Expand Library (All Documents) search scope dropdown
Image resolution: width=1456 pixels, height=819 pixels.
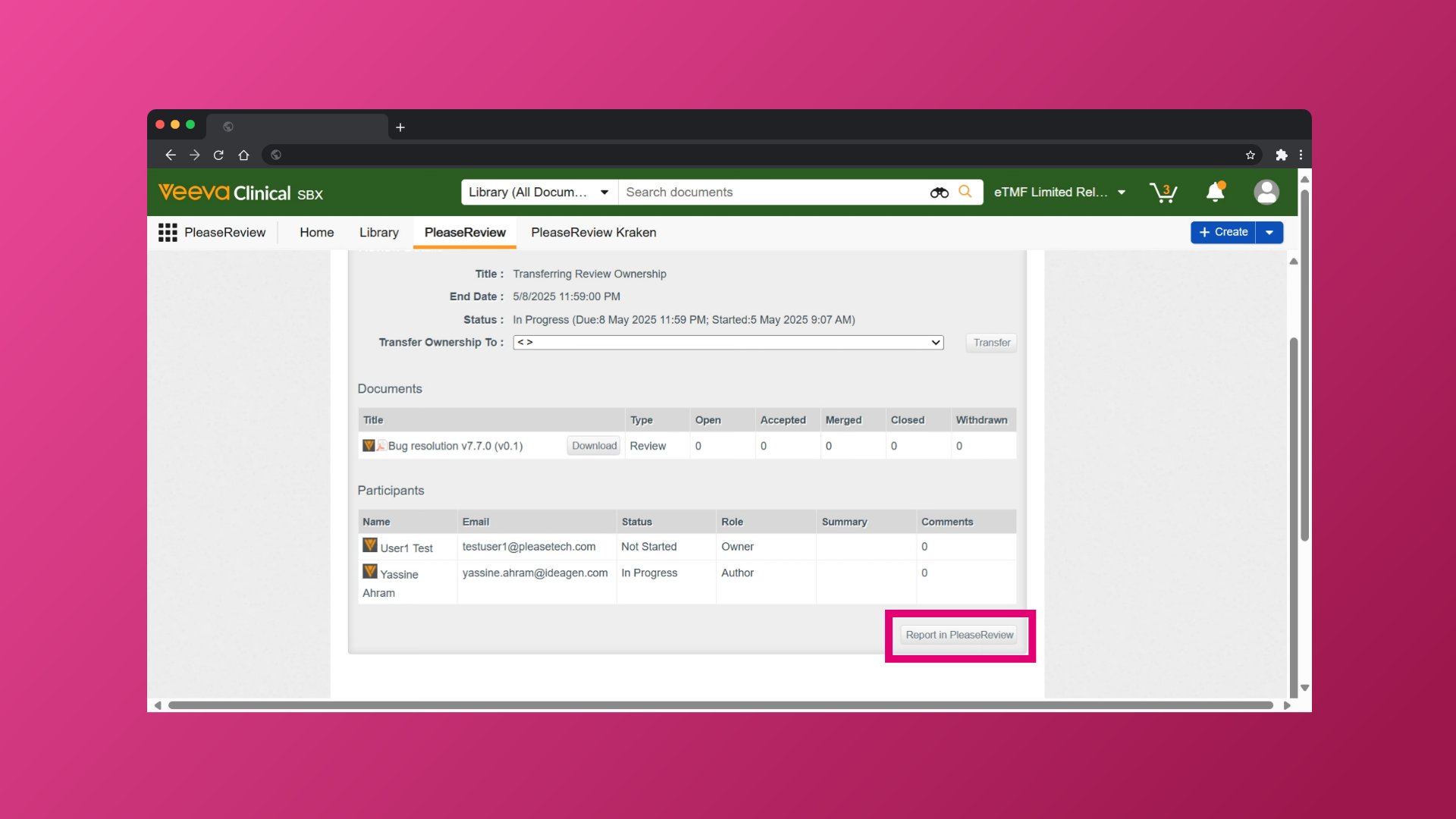(539, 192)
